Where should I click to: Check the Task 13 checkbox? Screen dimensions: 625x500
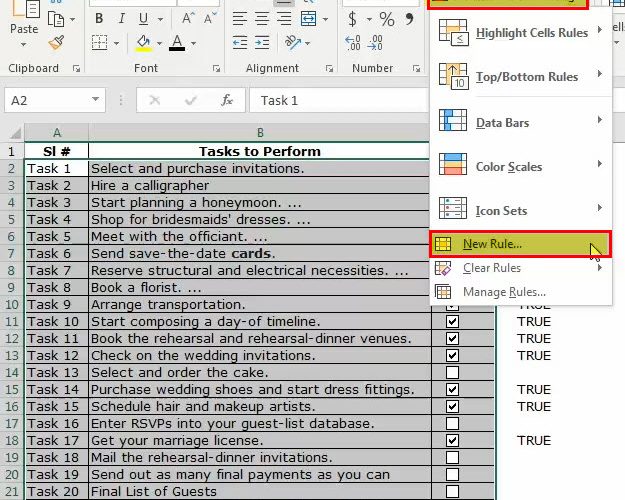coord(452,372)
